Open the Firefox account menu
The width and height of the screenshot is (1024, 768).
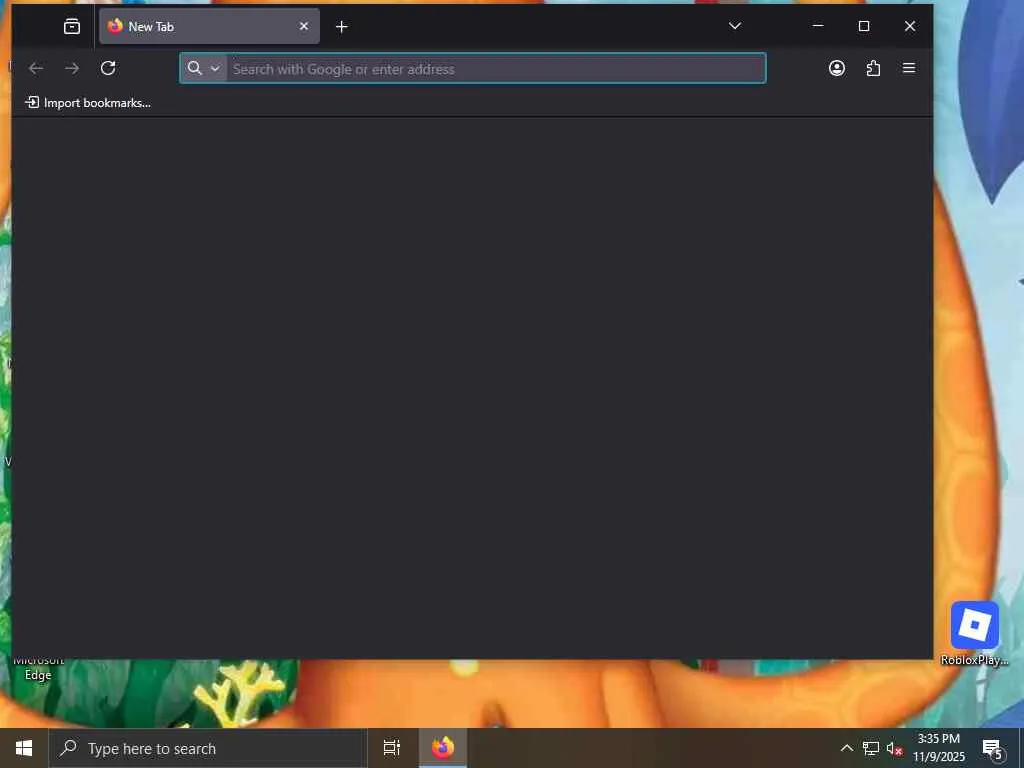pyautogui.click(x=837, y=68)
